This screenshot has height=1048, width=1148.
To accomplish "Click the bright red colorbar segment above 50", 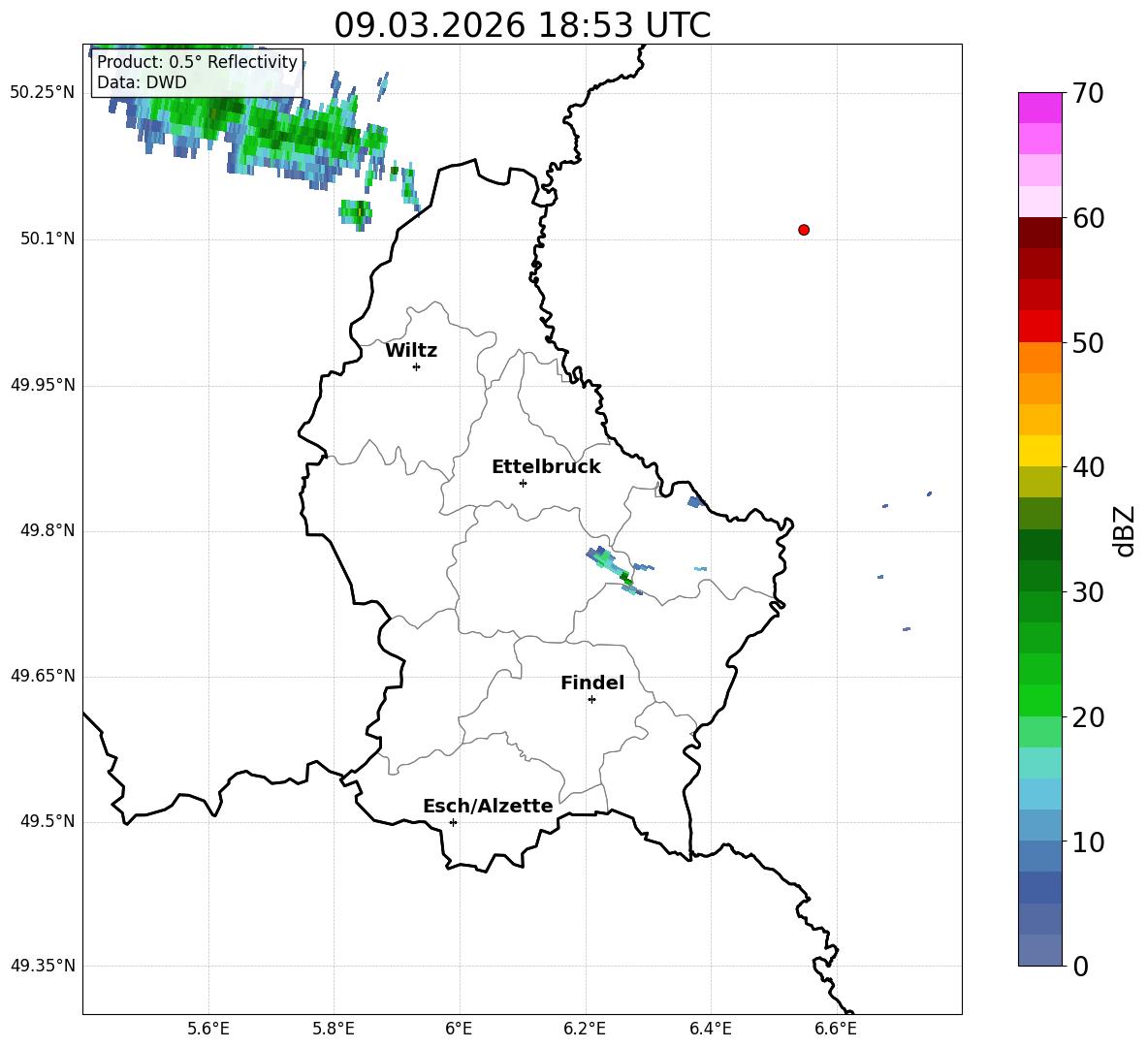I will [1039, 327].
